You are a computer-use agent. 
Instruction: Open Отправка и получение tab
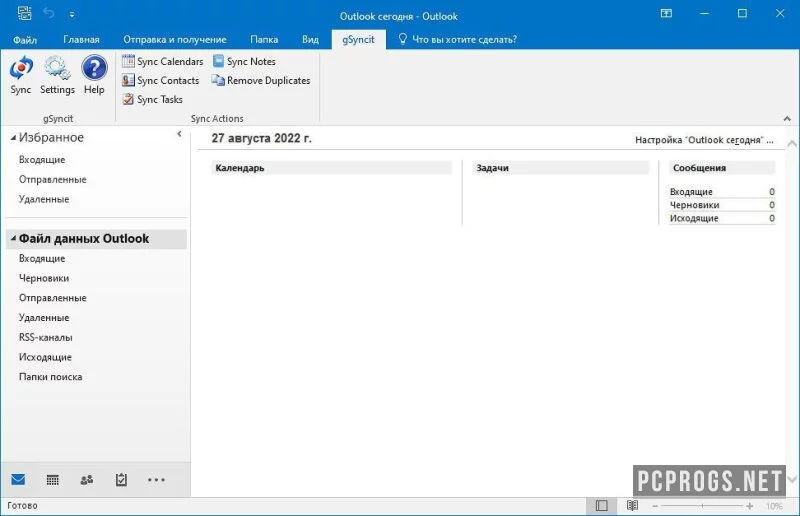click(175, 39)
